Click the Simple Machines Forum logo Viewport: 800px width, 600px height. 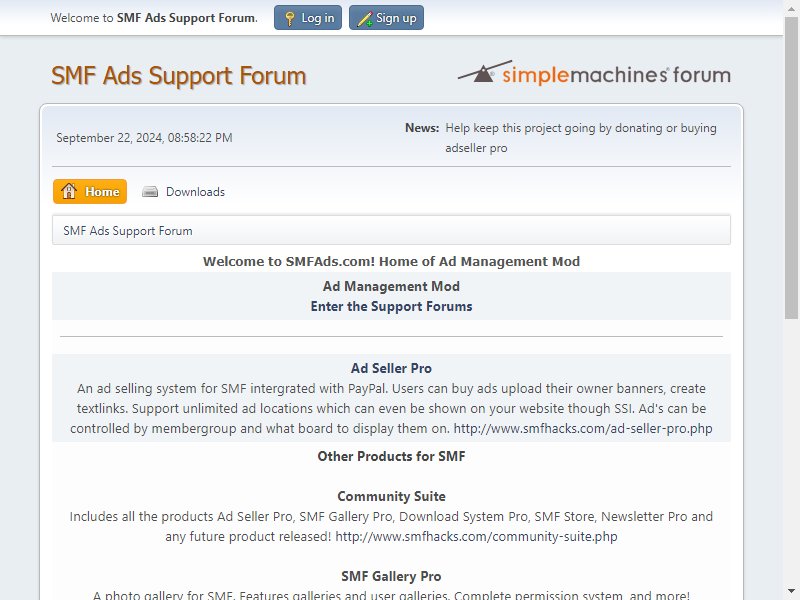(594, 72)
